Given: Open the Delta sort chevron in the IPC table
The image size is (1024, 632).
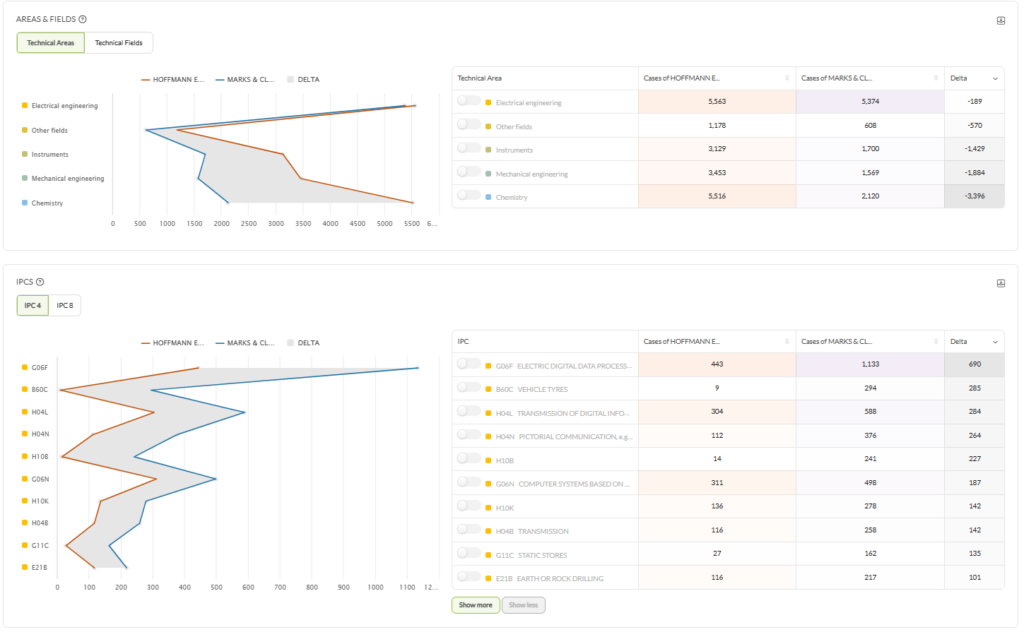Looking at the screenshot, I should (995, 341).
